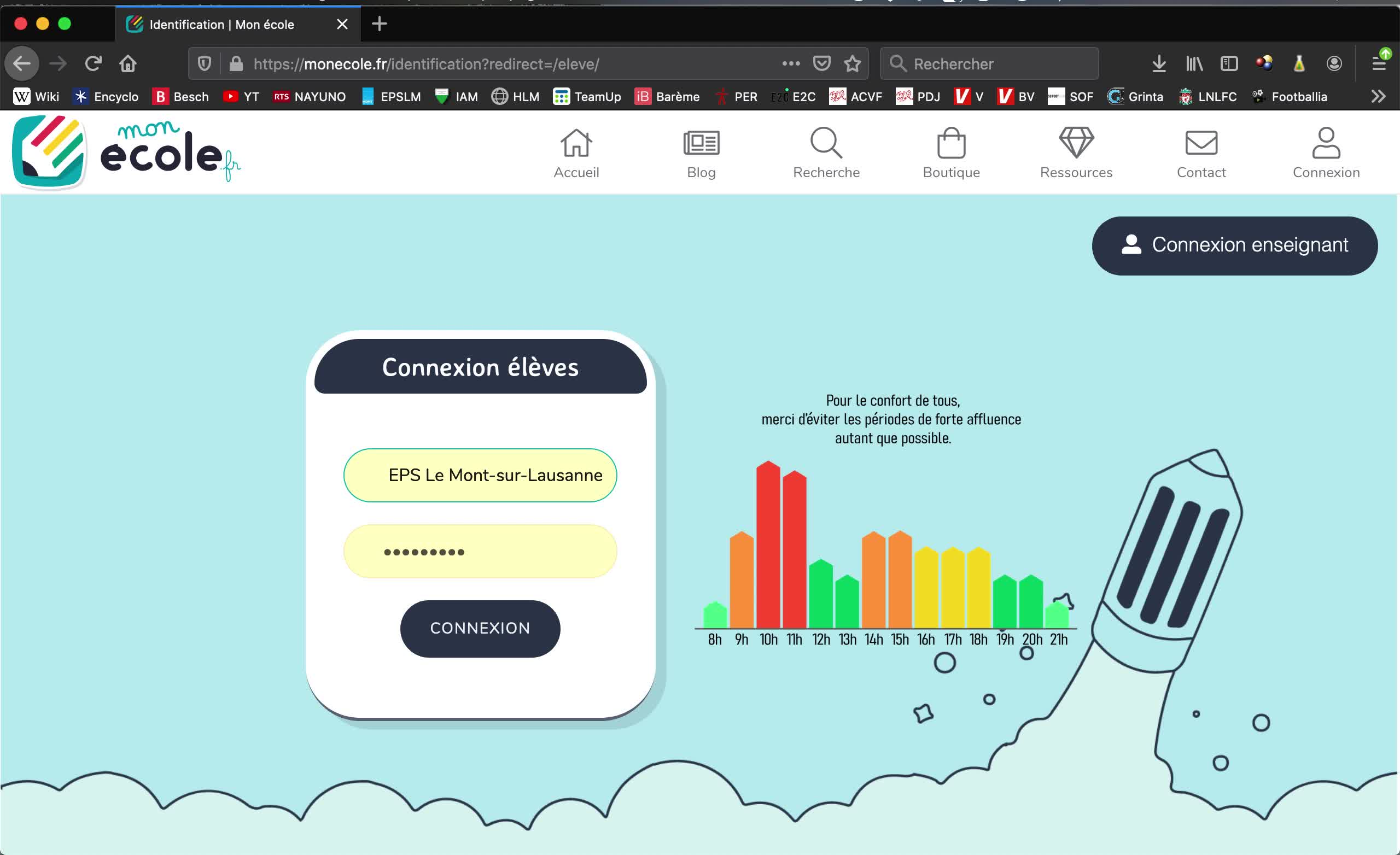Open the Accueil home icon
The image size is (1400, 855).
click(x=576, y=143)
